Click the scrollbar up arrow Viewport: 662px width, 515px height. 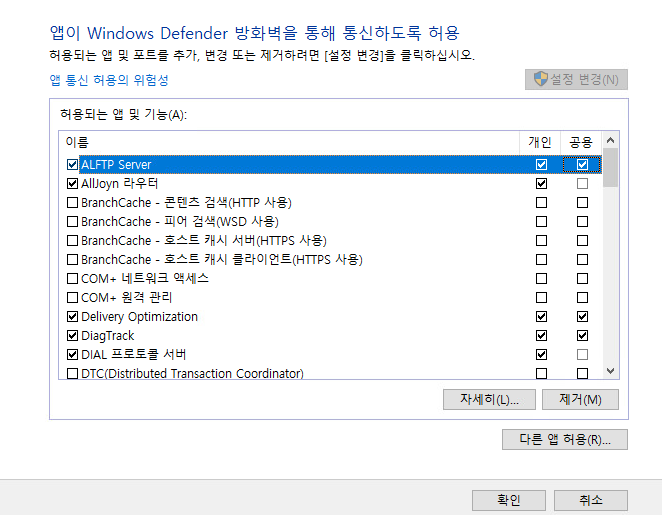pyautogui.click(x=610, y=140)
